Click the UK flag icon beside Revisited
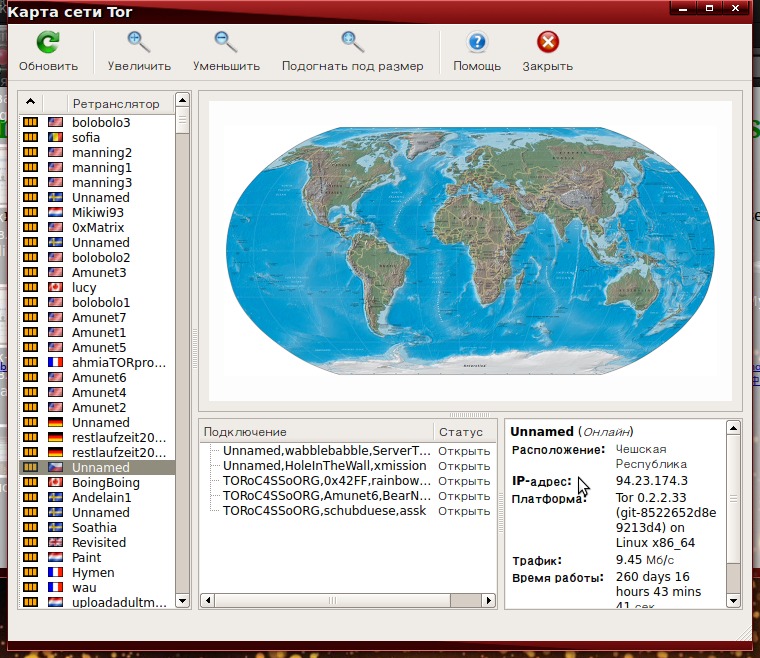This screenshot has width=760, height=658. tap(55, 542)
